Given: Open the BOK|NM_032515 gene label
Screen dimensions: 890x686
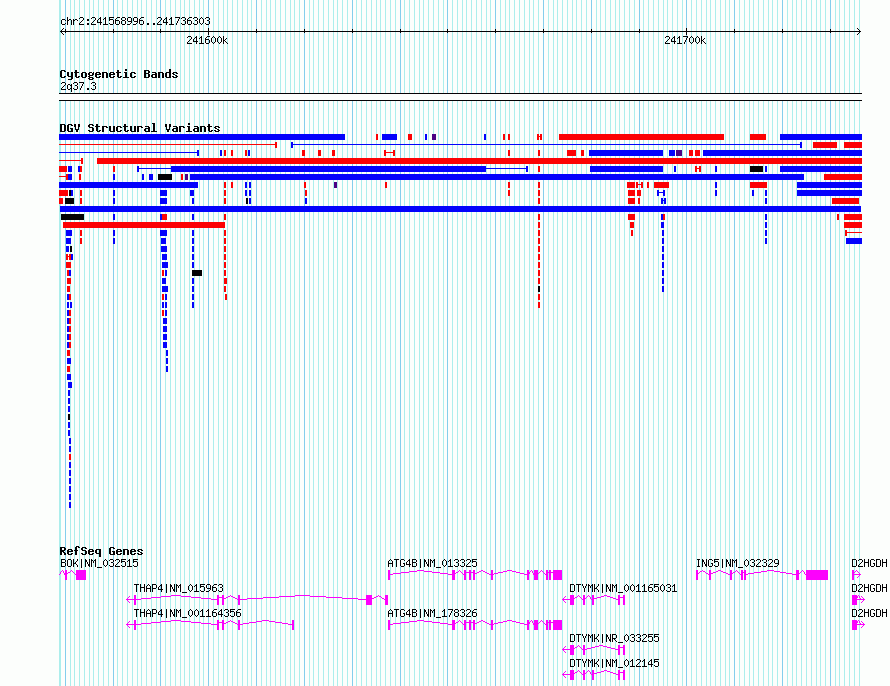Looking at the screenshot, I should 99,563.
